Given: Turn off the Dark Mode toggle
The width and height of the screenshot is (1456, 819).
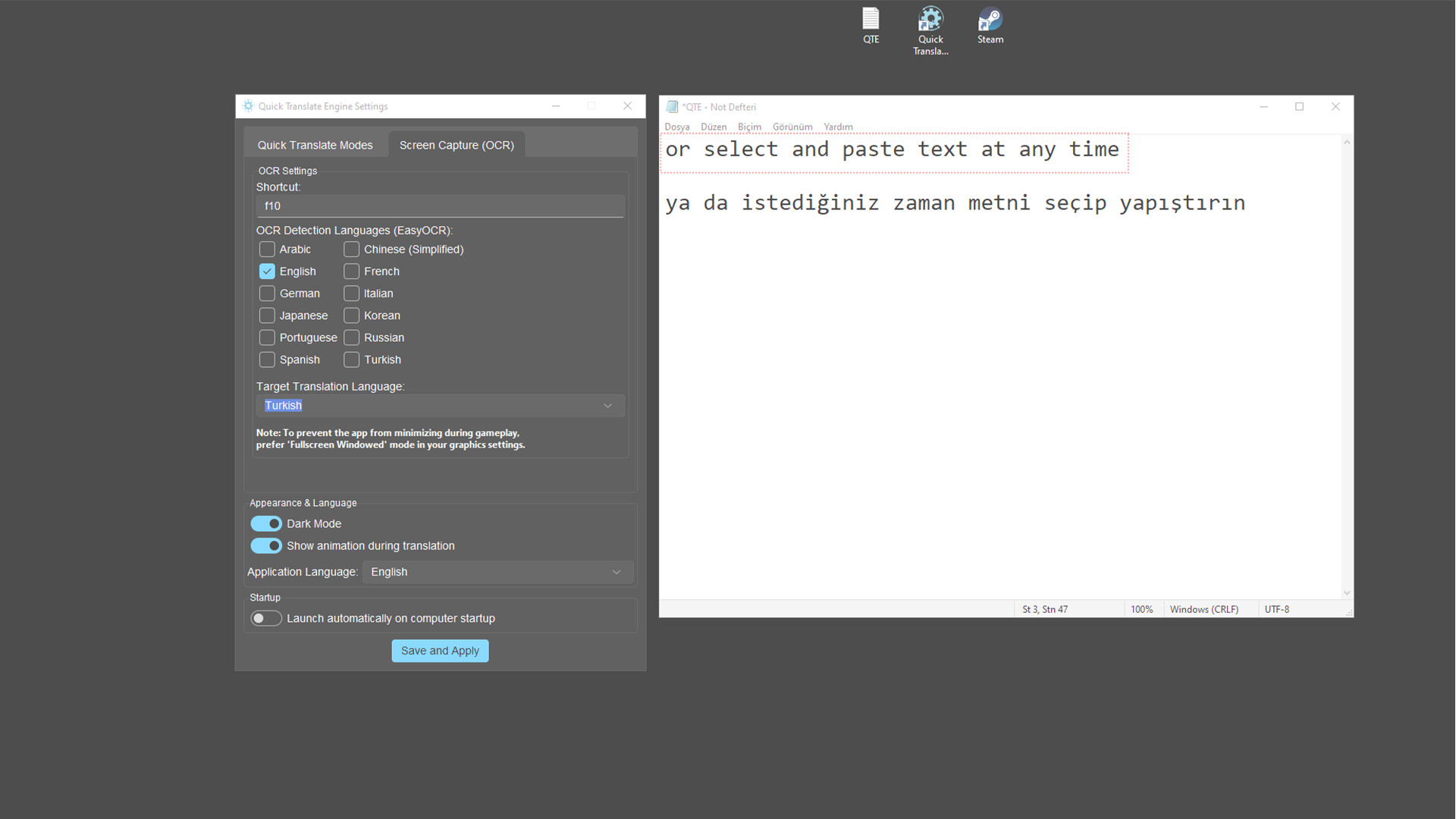Looking at the screenshot, I should 266,524.
